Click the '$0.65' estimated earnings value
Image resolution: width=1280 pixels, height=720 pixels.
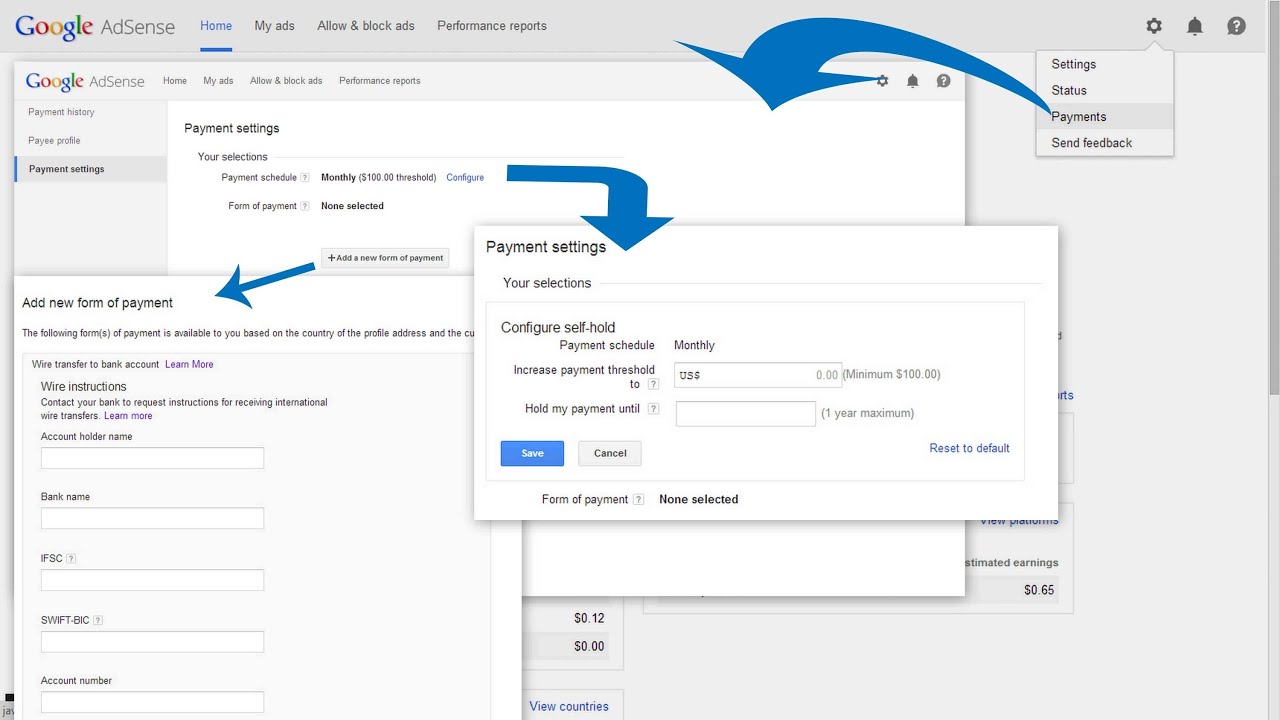(x=1039, y=590)
